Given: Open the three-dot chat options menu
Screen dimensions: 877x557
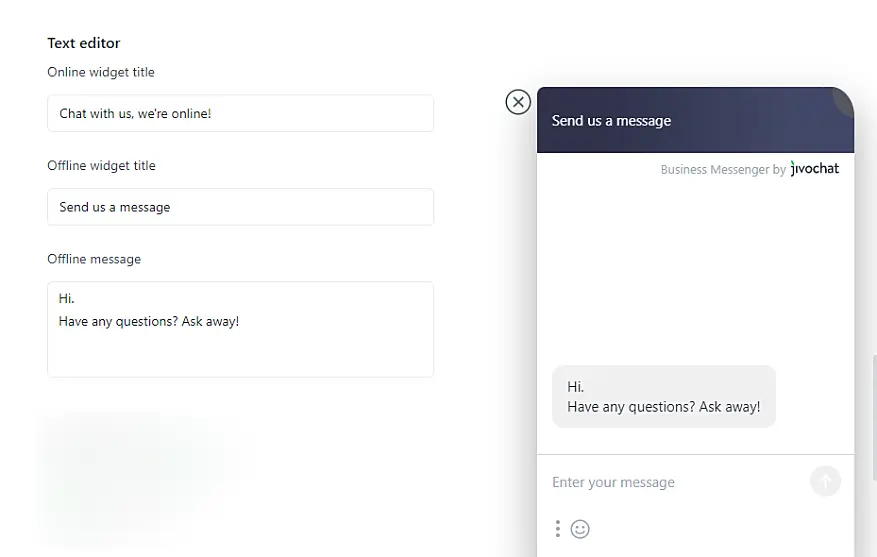Looking at the screenshot, I should click(x=557, y=529).
